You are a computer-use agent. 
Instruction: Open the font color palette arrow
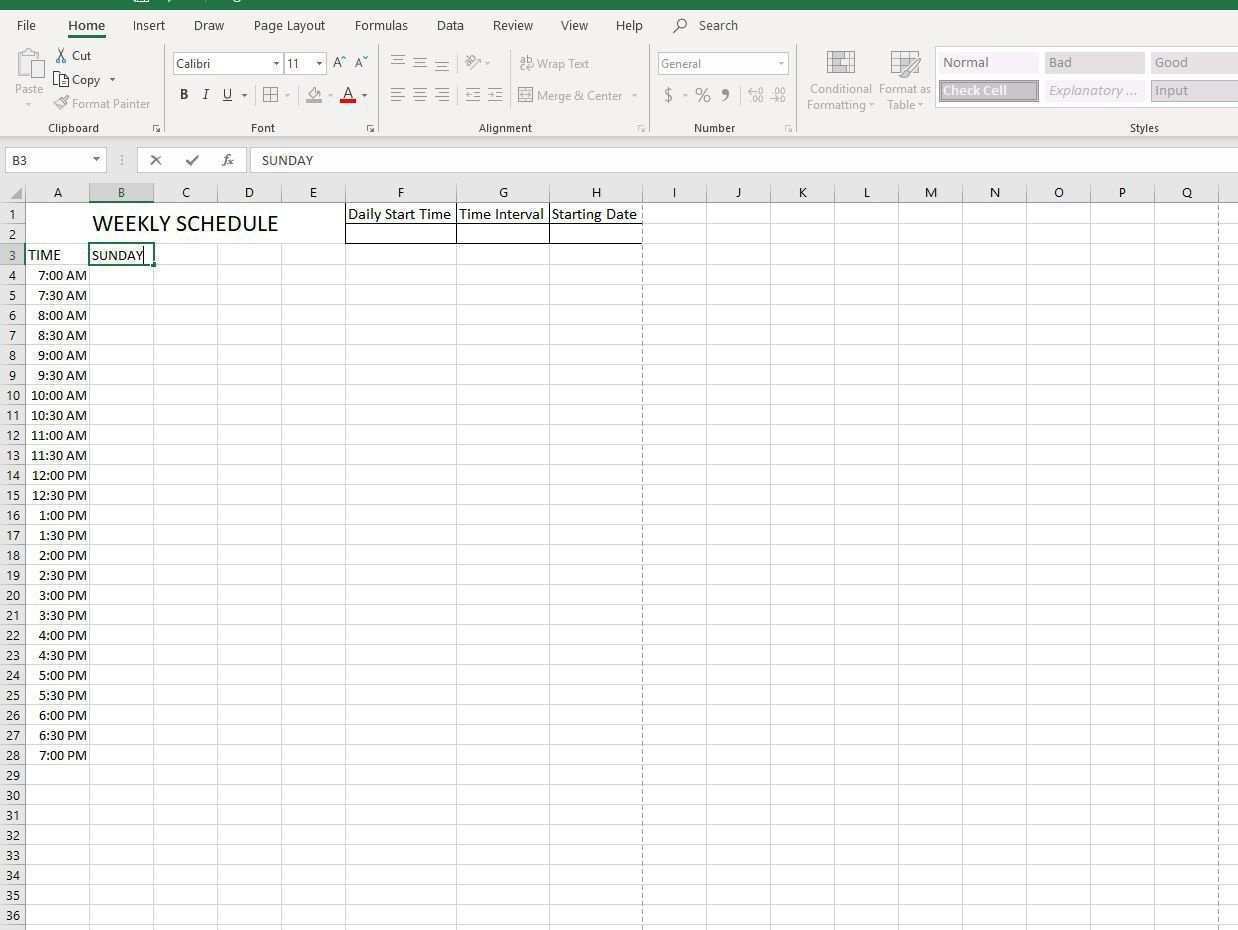364,96
